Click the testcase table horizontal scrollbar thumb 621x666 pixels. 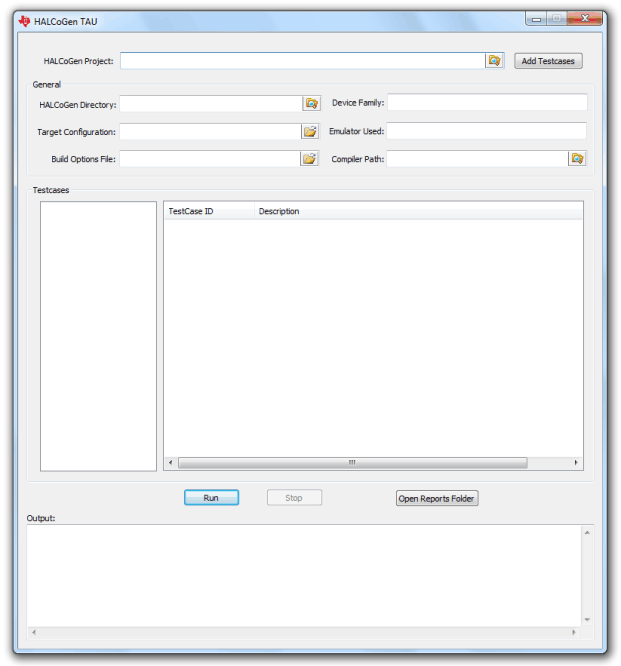tap(353, 463)
